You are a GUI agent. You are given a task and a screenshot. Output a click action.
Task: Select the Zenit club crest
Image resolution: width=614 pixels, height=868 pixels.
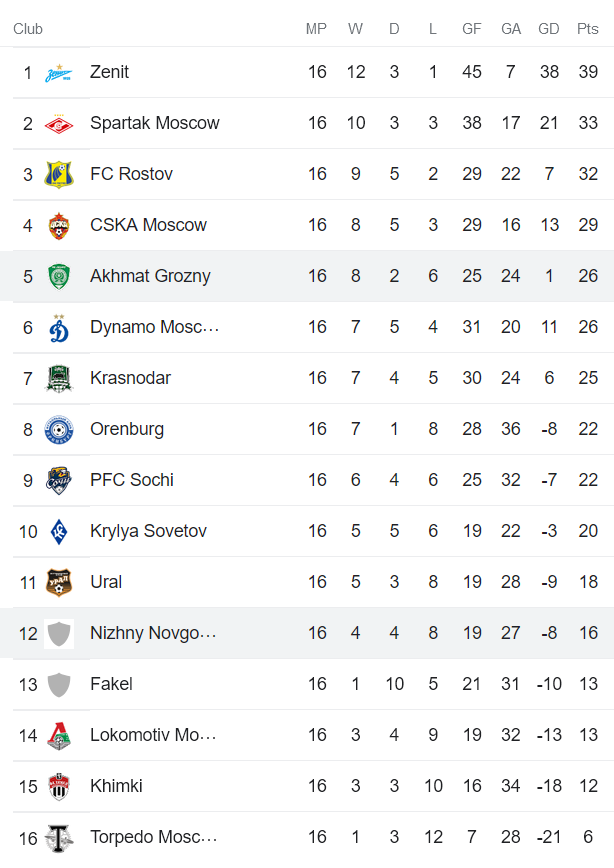click(59, 72)
